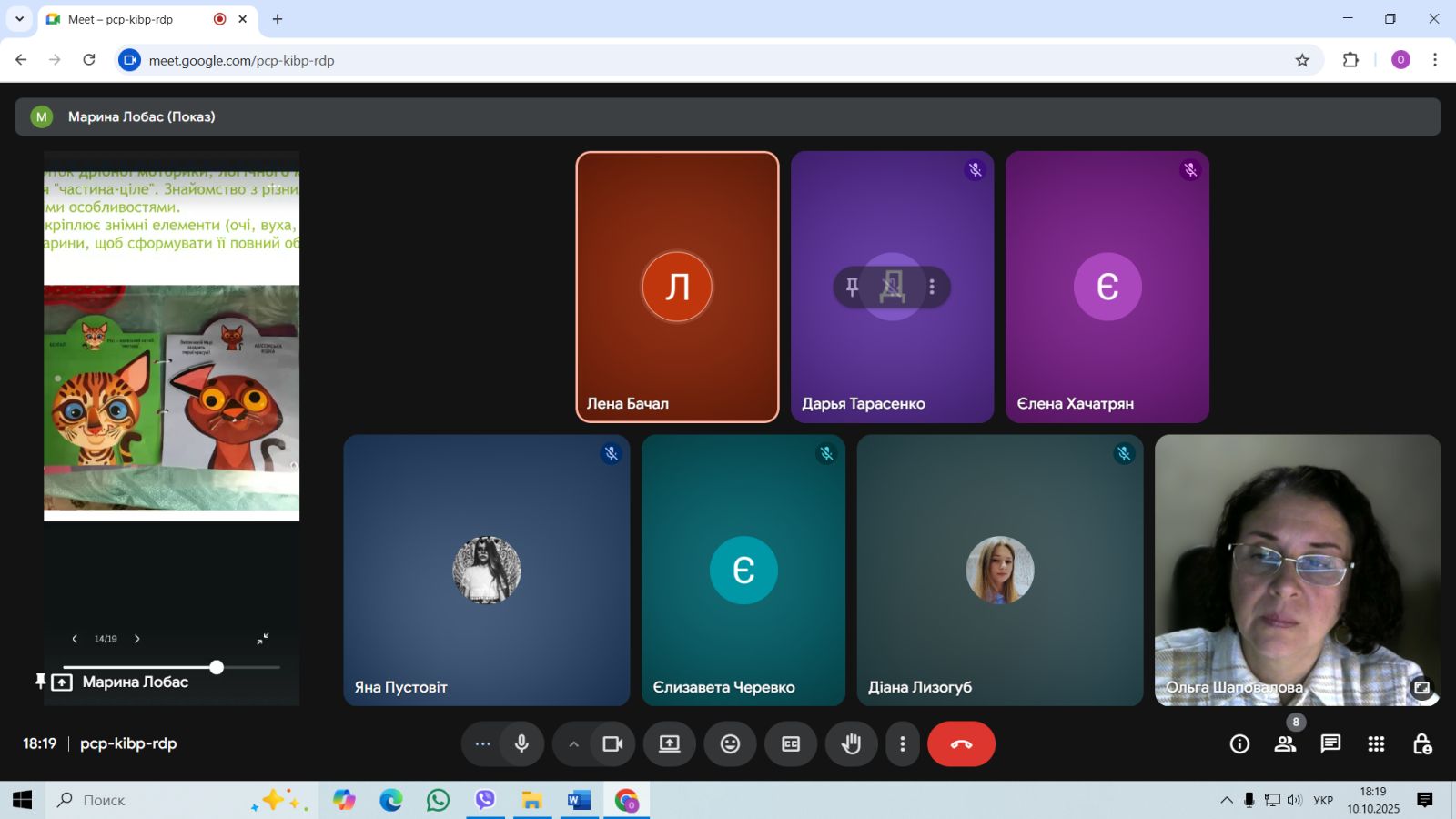Leave the call with red hang-up button
Screen dimensions: 1456x819
pyautogui.click(x=961, y=744)
